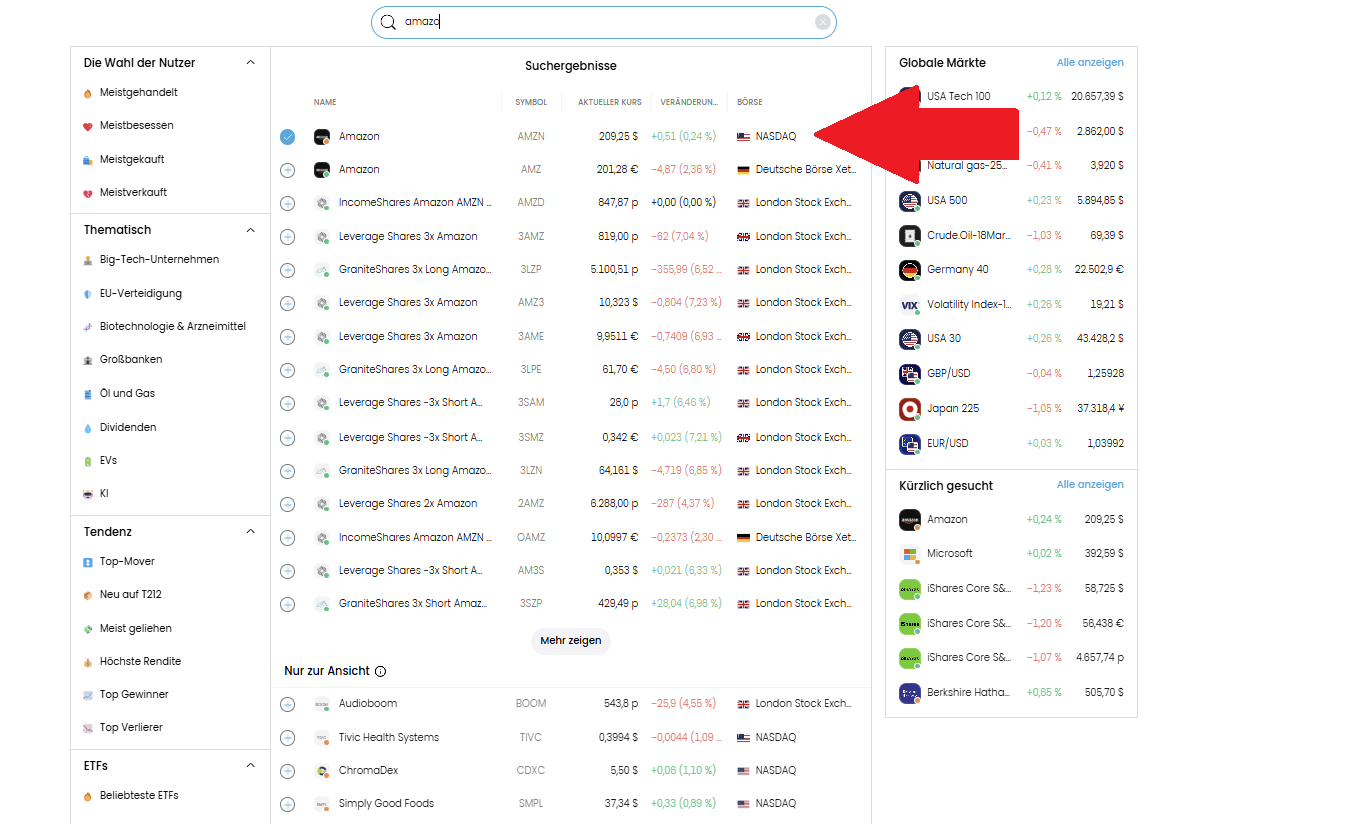Screen dimensions: 1368x824
Task: Sort by the BÖRSE column header
Action: (750, 102)
